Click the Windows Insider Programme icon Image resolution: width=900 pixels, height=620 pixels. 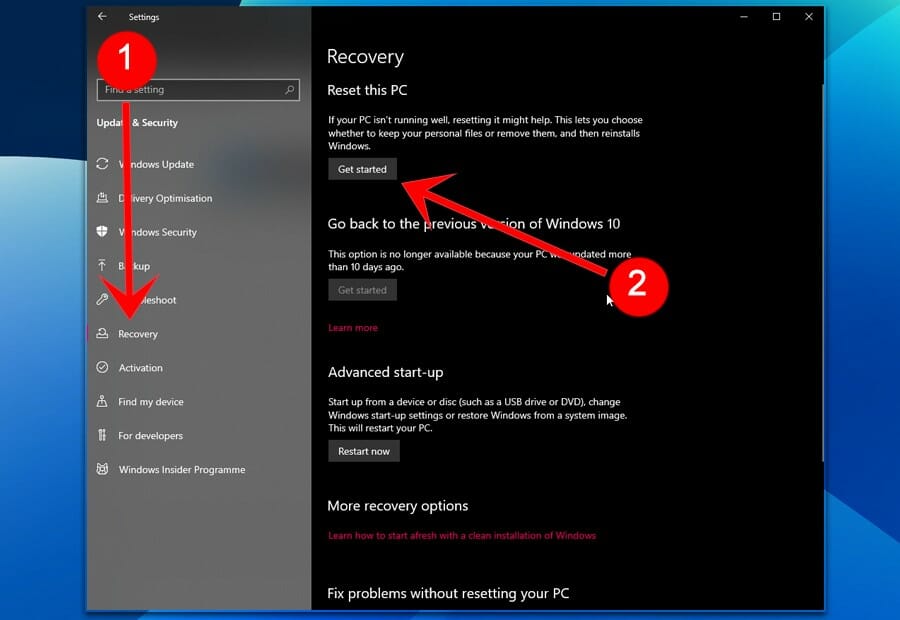pos(102,469)
